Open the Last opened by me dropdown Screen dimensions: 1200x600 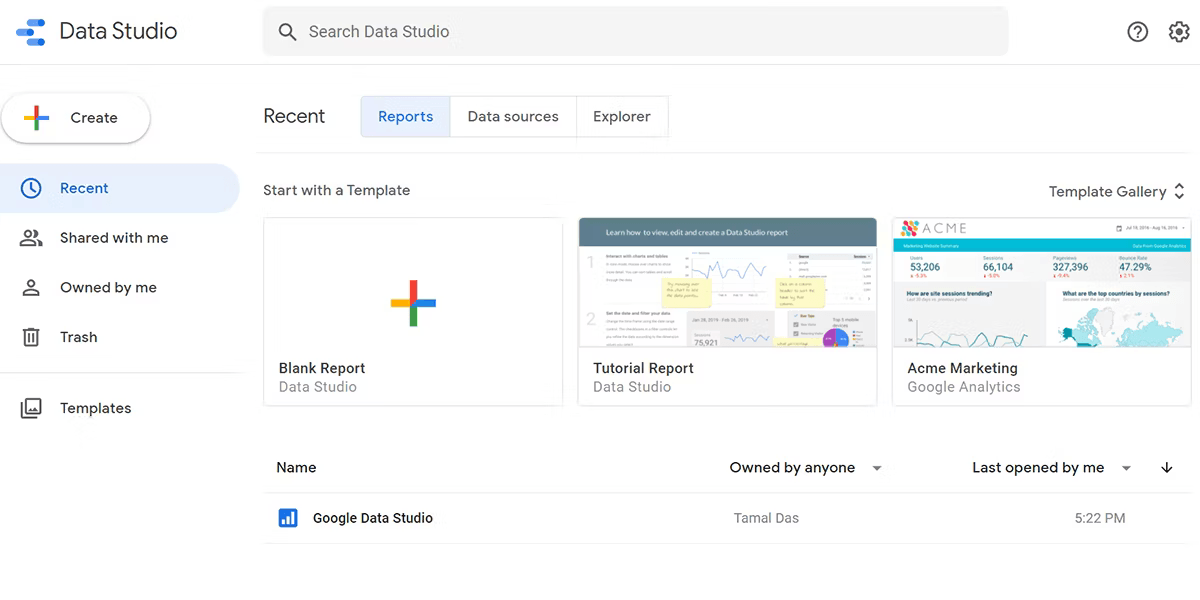click(x=1052, y=468)
